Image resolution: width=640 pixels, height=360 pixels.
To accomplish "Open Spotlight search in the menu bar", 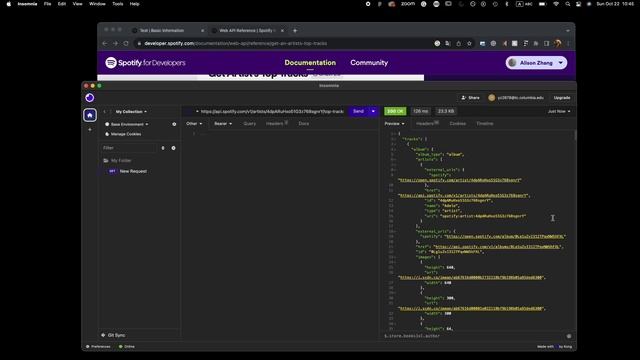I will click(x=568, y=4).
